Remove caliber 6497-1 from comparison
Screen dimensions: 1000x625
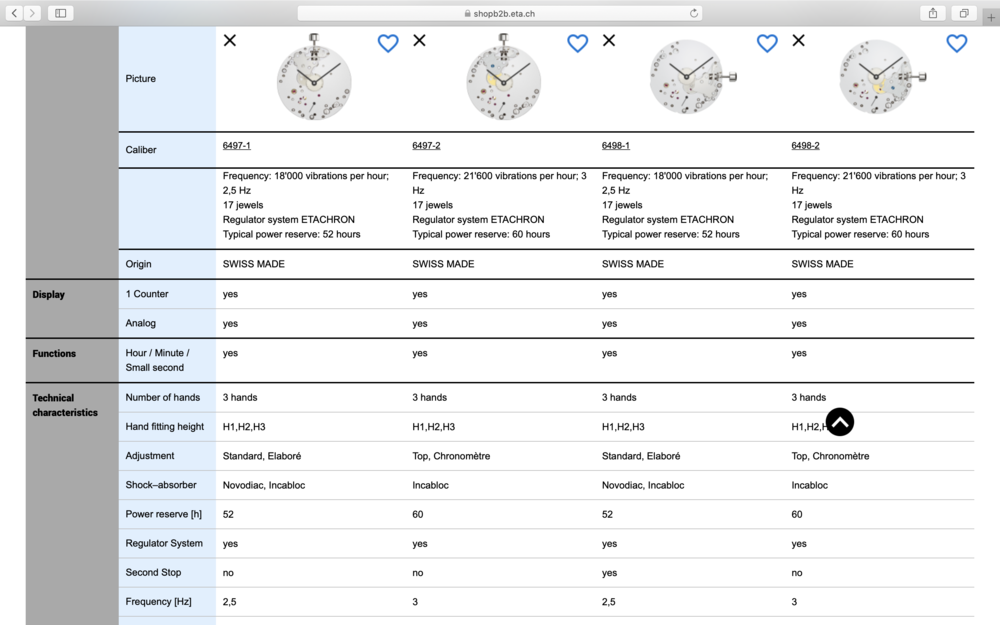pos(230,40)
